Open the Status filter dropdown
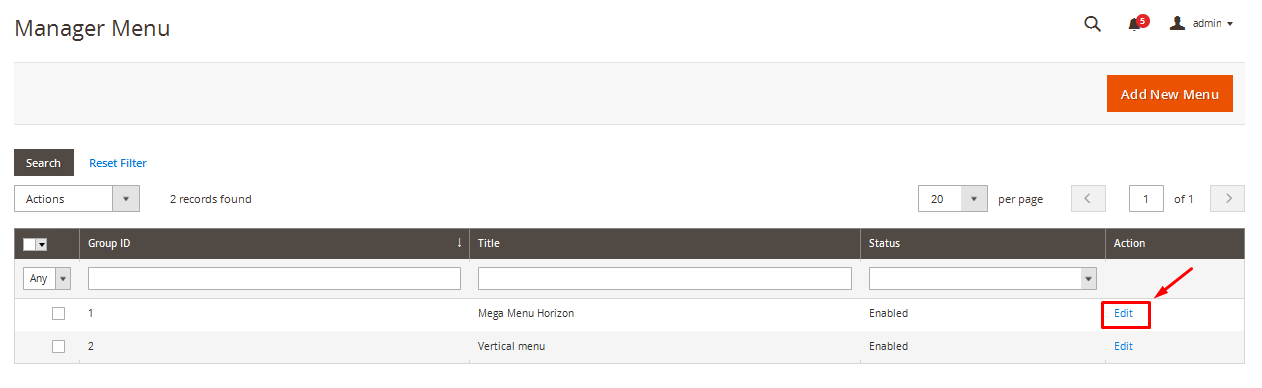 [982, 278]
